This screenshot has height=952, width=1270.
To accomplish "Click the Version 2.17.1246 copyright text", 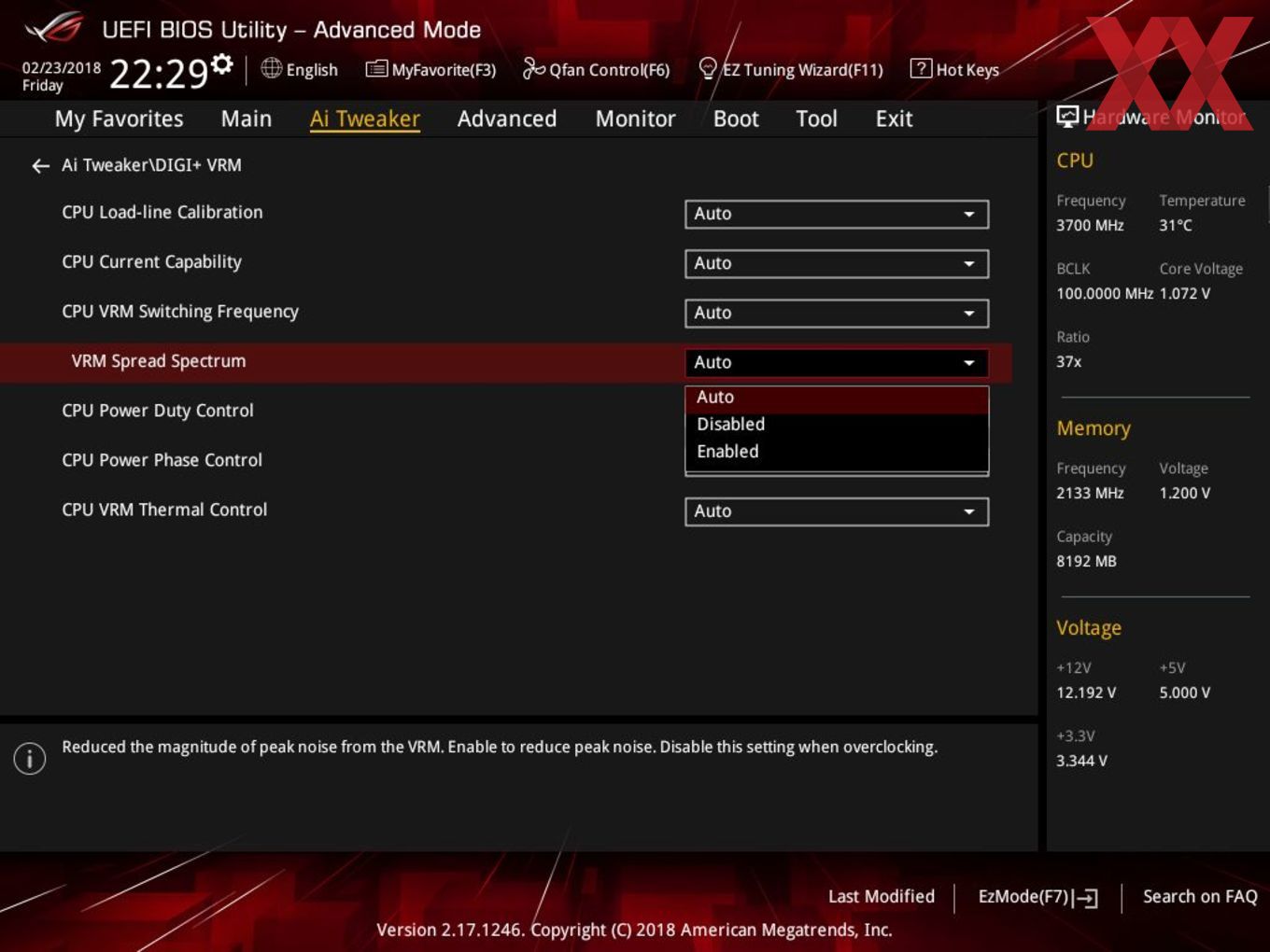I will (634, 931).
